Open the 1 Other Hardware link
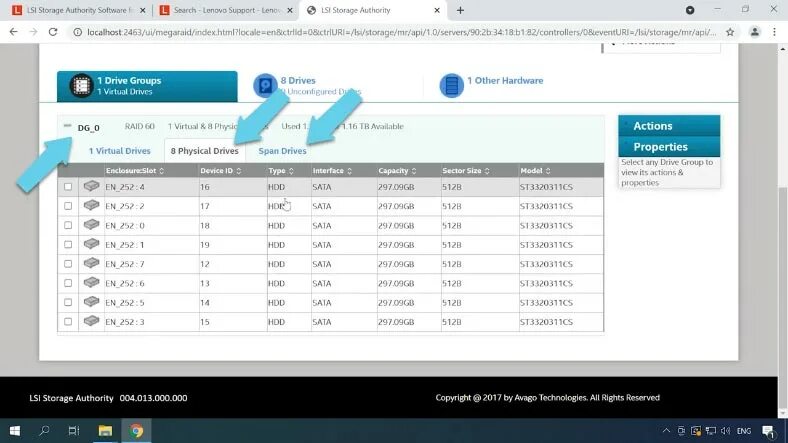 coord(505,80)
